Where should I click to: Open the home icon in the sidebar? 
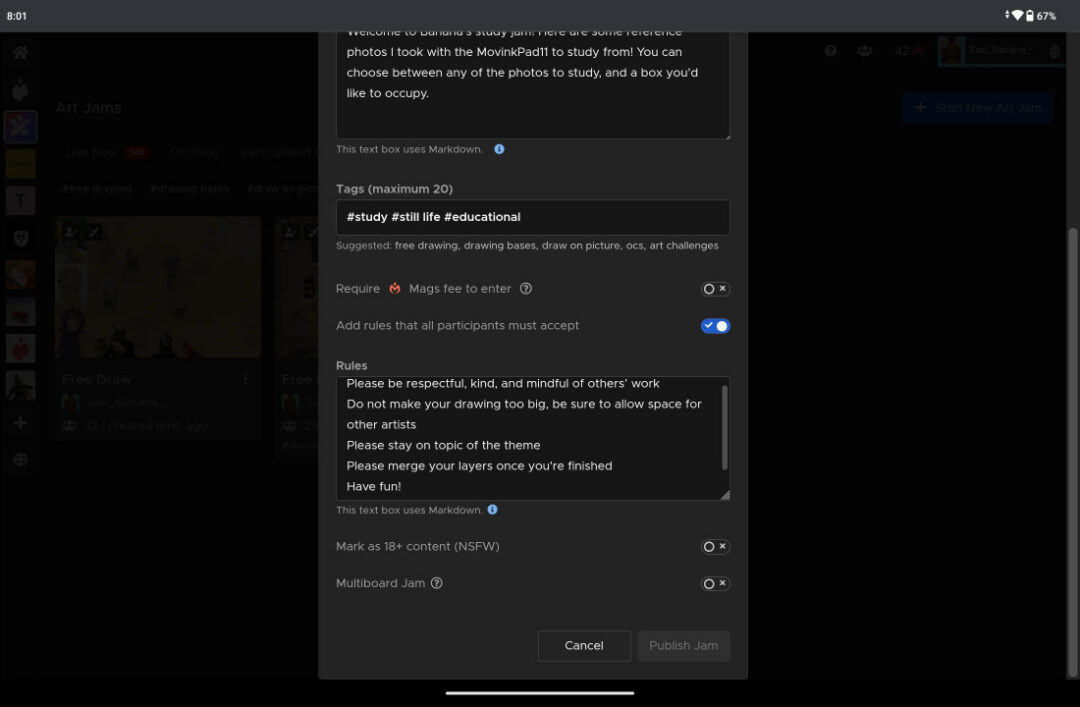[20, 53]
